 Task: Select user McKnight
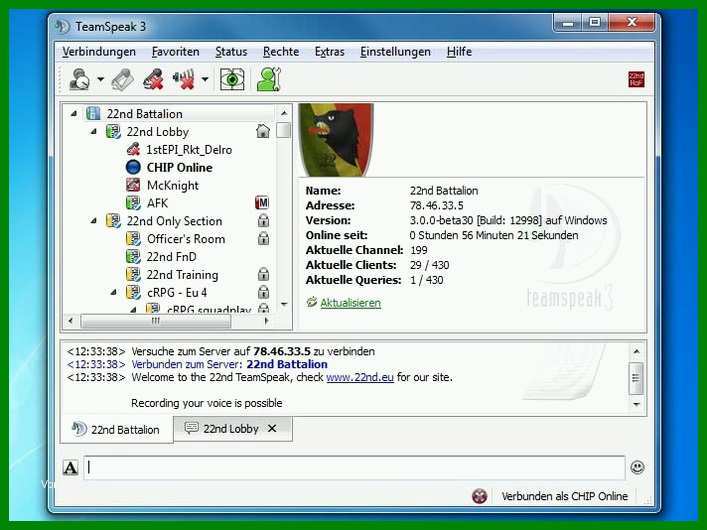[173, 185]
